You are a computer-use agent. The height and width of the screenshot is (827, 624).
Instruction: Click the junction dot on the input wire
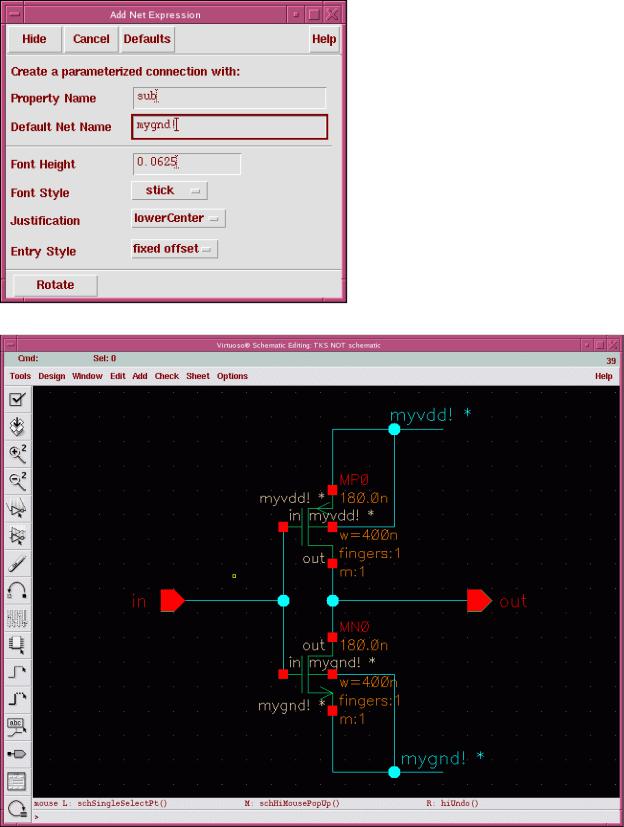coord(283,601)
